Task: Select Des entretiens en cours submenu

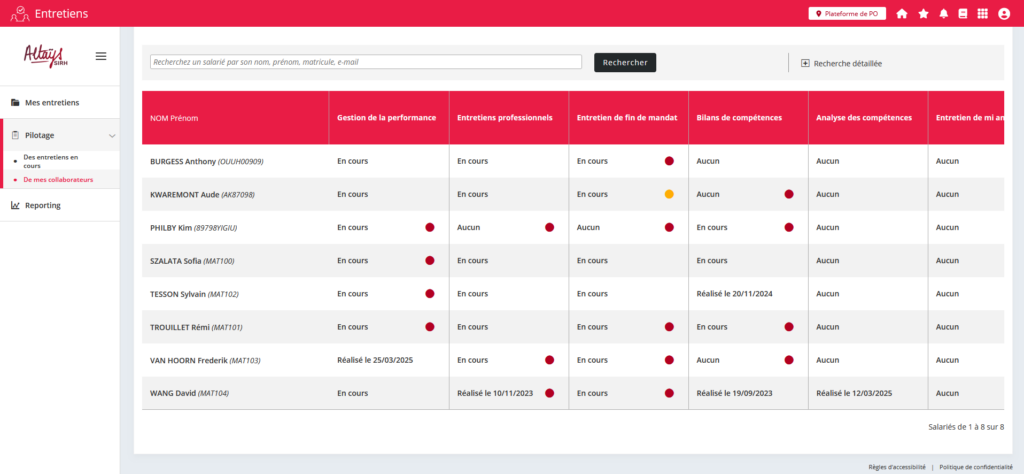Action: pos(51,161)
